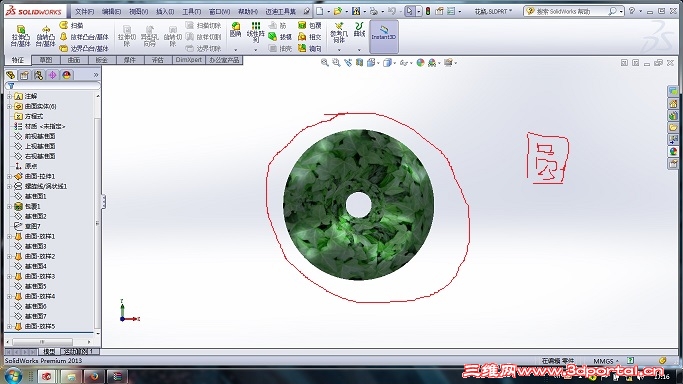The width and height of the screenshot is (683, 384).
Task: Click the Draft (拔模) tool
Action: 280,37
